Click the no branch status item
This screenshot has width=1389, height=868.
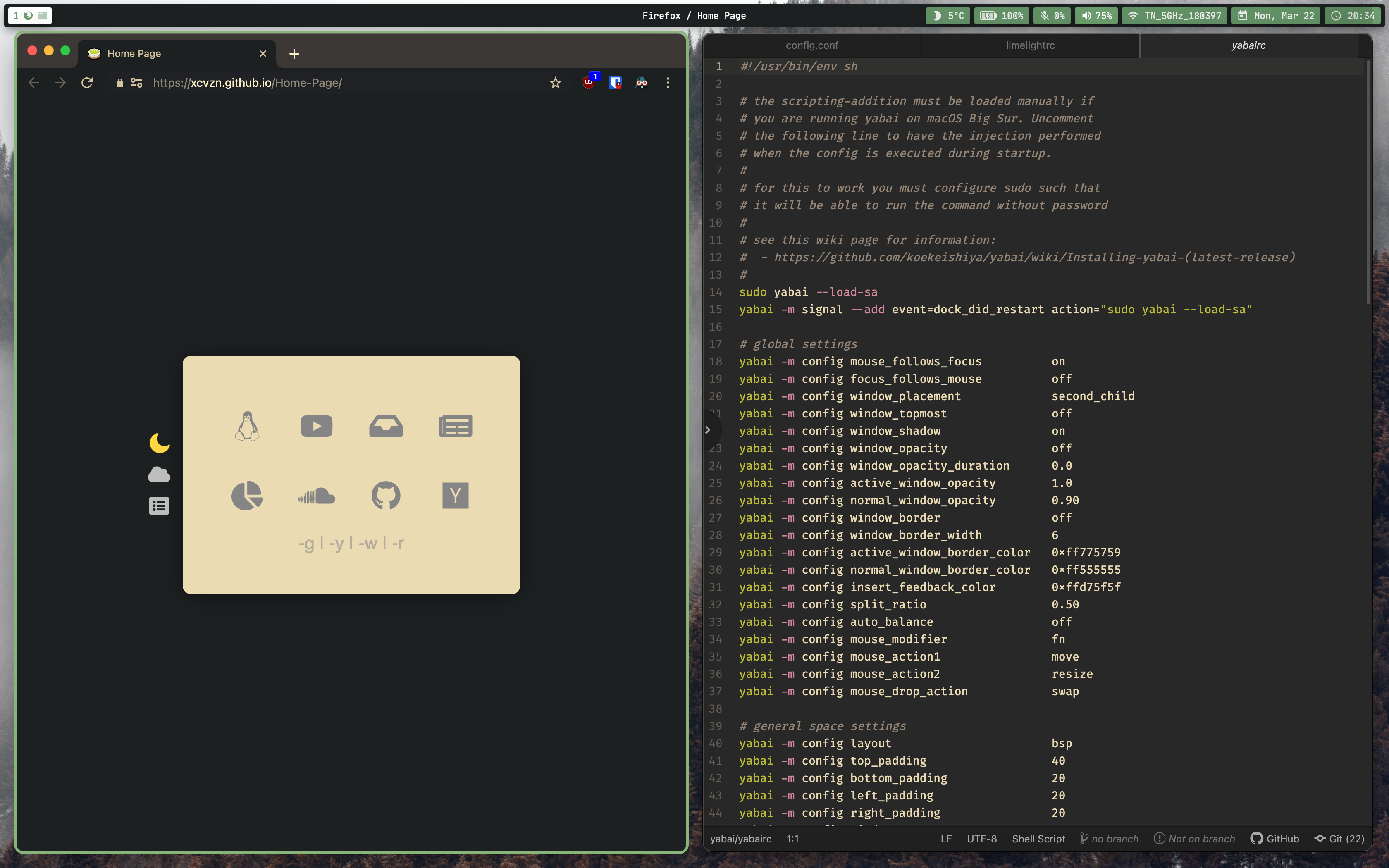(1109, 839)
